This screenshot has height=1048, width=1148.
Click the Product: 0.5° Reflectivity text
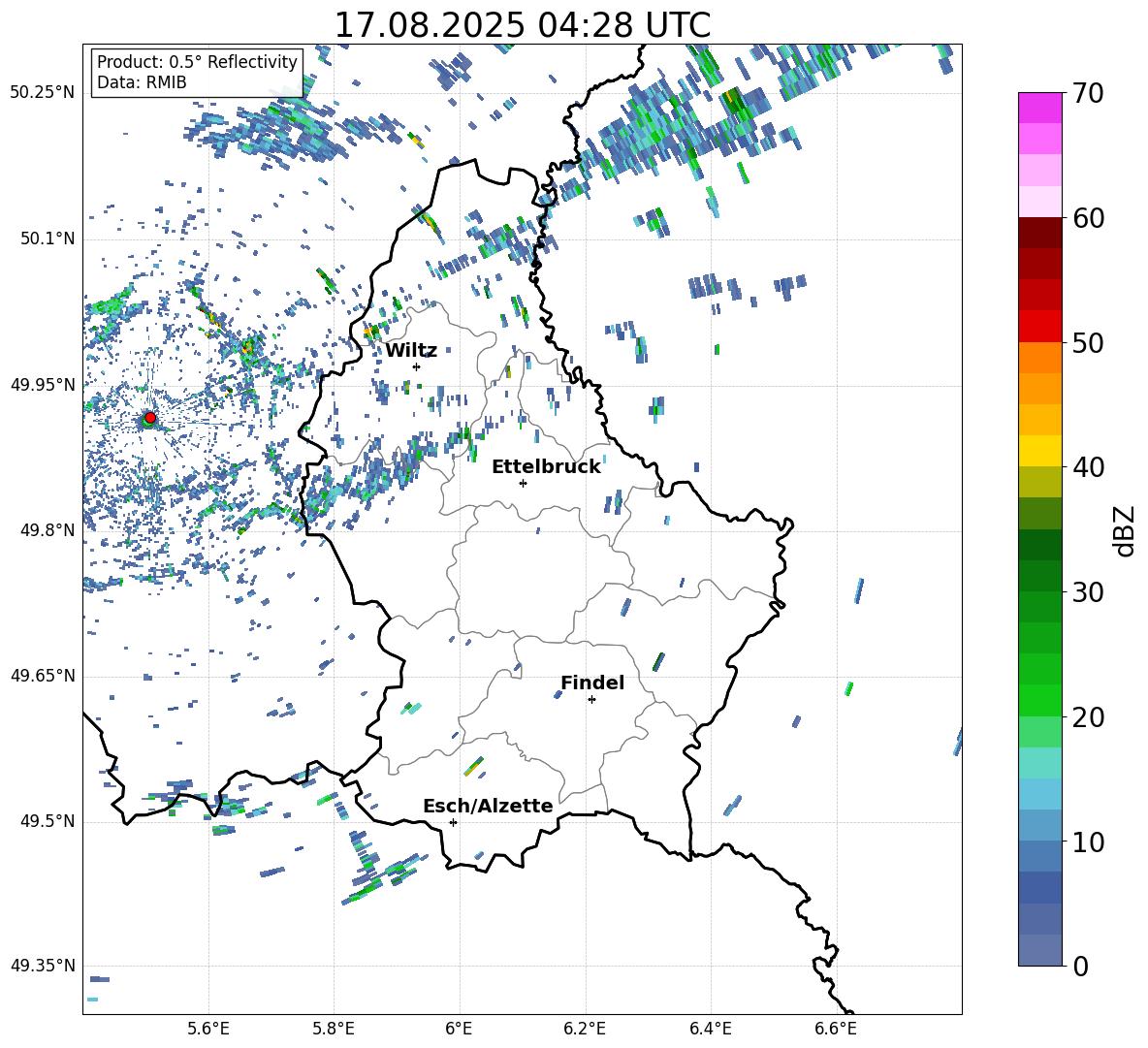pyautogui.click(x=197, y=62)
